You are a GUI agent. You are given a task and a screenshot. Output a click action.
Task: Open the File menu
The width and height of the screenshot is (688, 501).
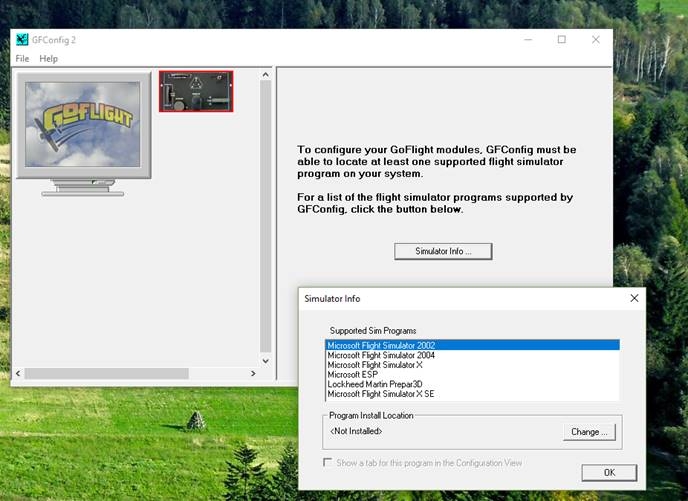[22, 58]
